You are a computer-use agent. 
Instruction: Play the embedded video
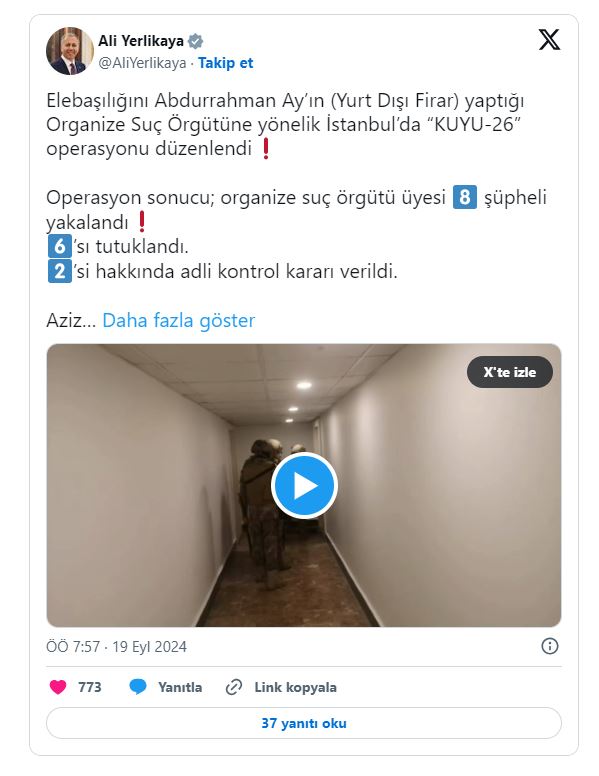pyautogui.click(x=304, y=485)
